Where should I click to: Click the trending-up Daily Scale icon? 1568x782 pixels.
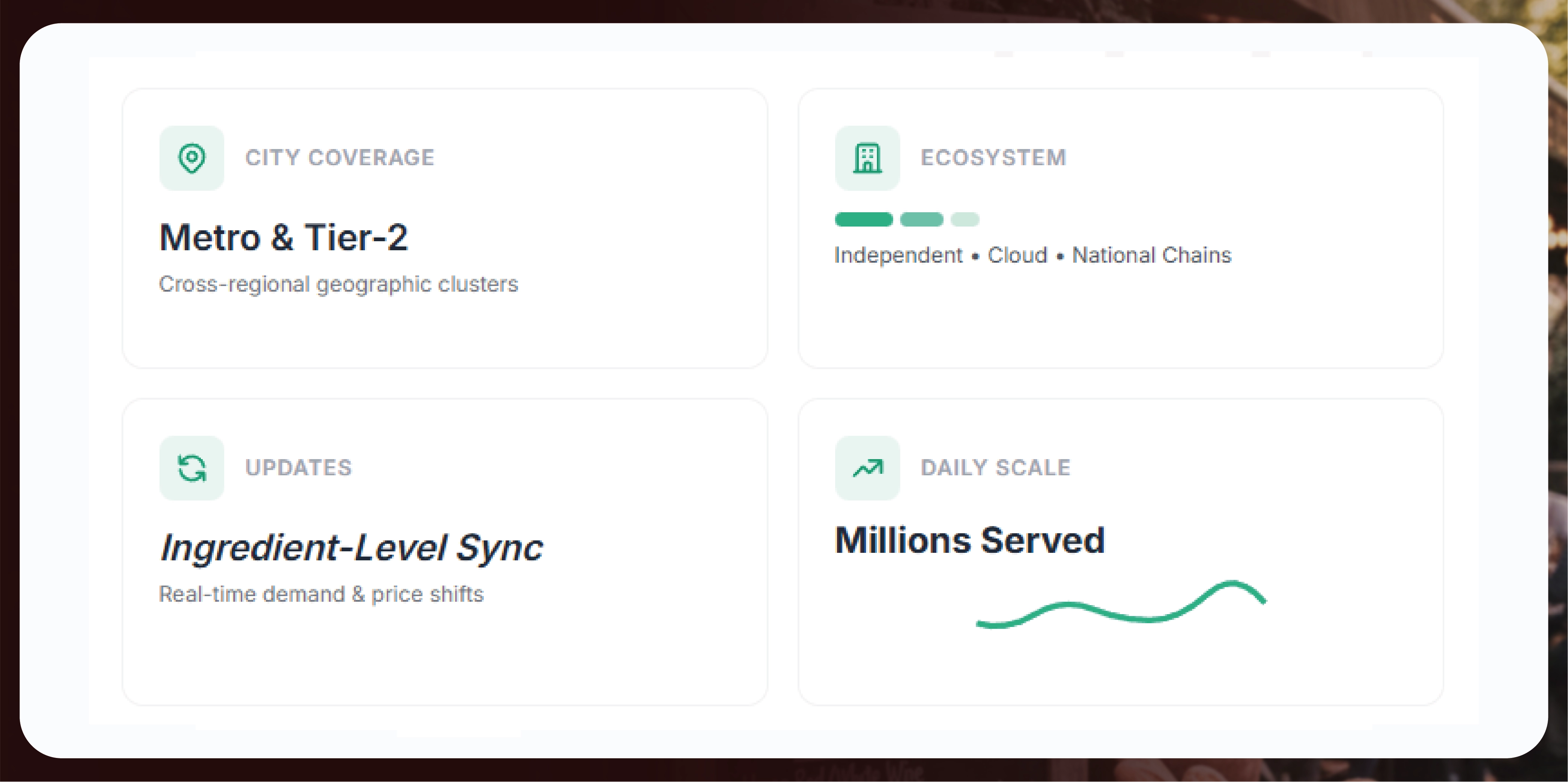868,469
